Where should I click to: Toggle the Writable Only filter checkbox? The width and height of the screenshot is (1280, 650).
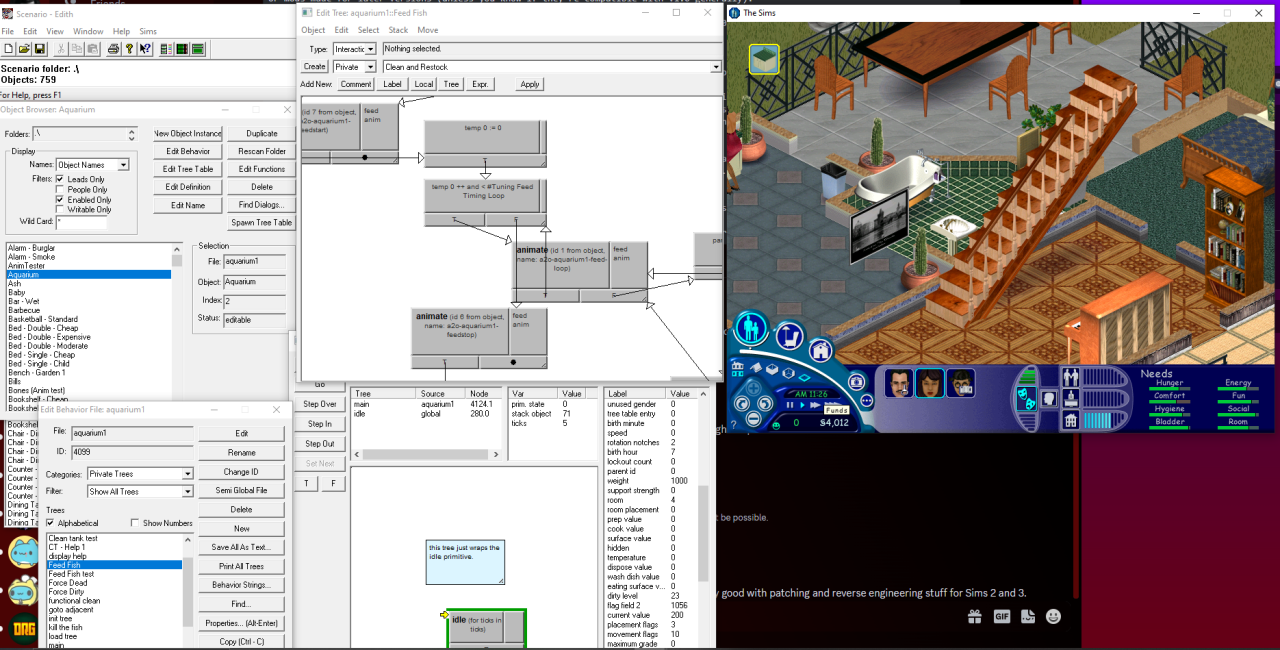coord(60,209)
